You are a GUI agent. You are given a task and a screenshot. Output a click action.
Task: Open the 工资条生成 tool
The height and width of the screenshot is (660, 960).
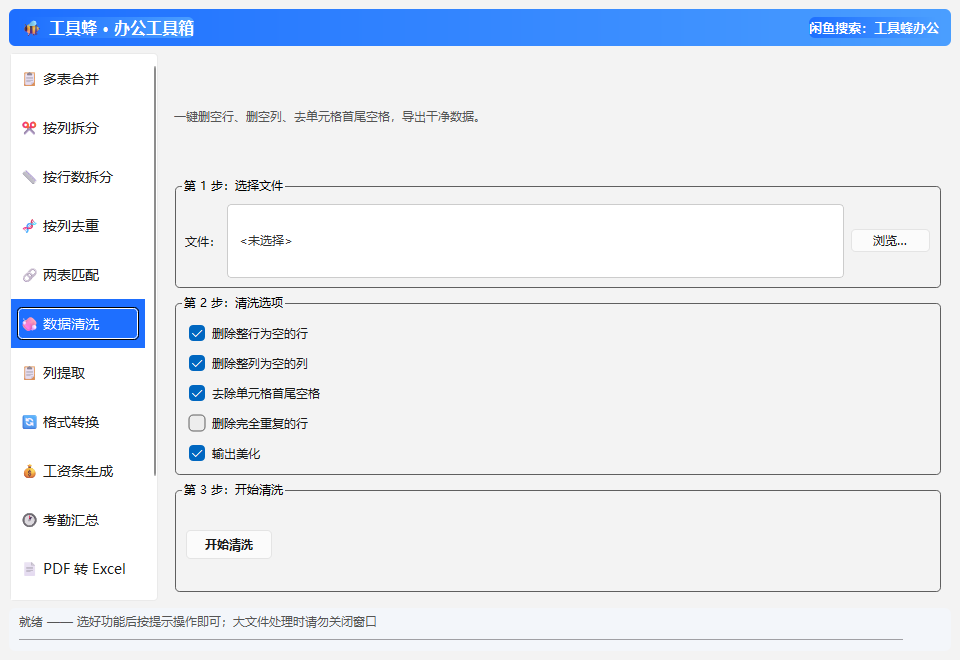(78, 471)
